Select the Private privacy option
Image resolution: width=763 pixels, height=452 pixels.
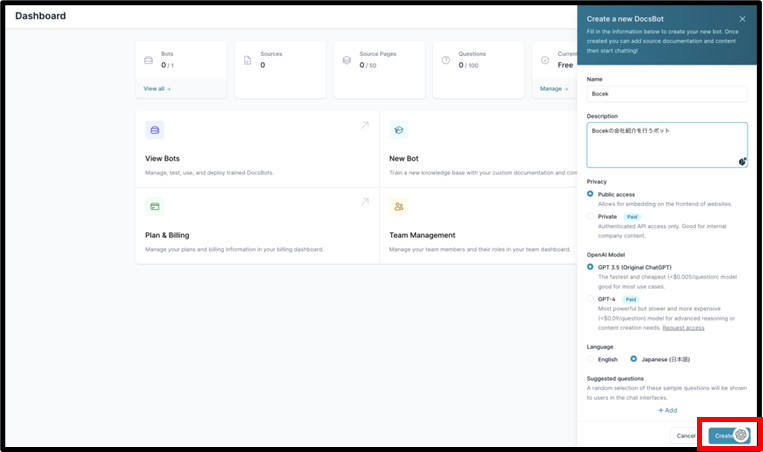pyautogui.click(x=590, y=216)
